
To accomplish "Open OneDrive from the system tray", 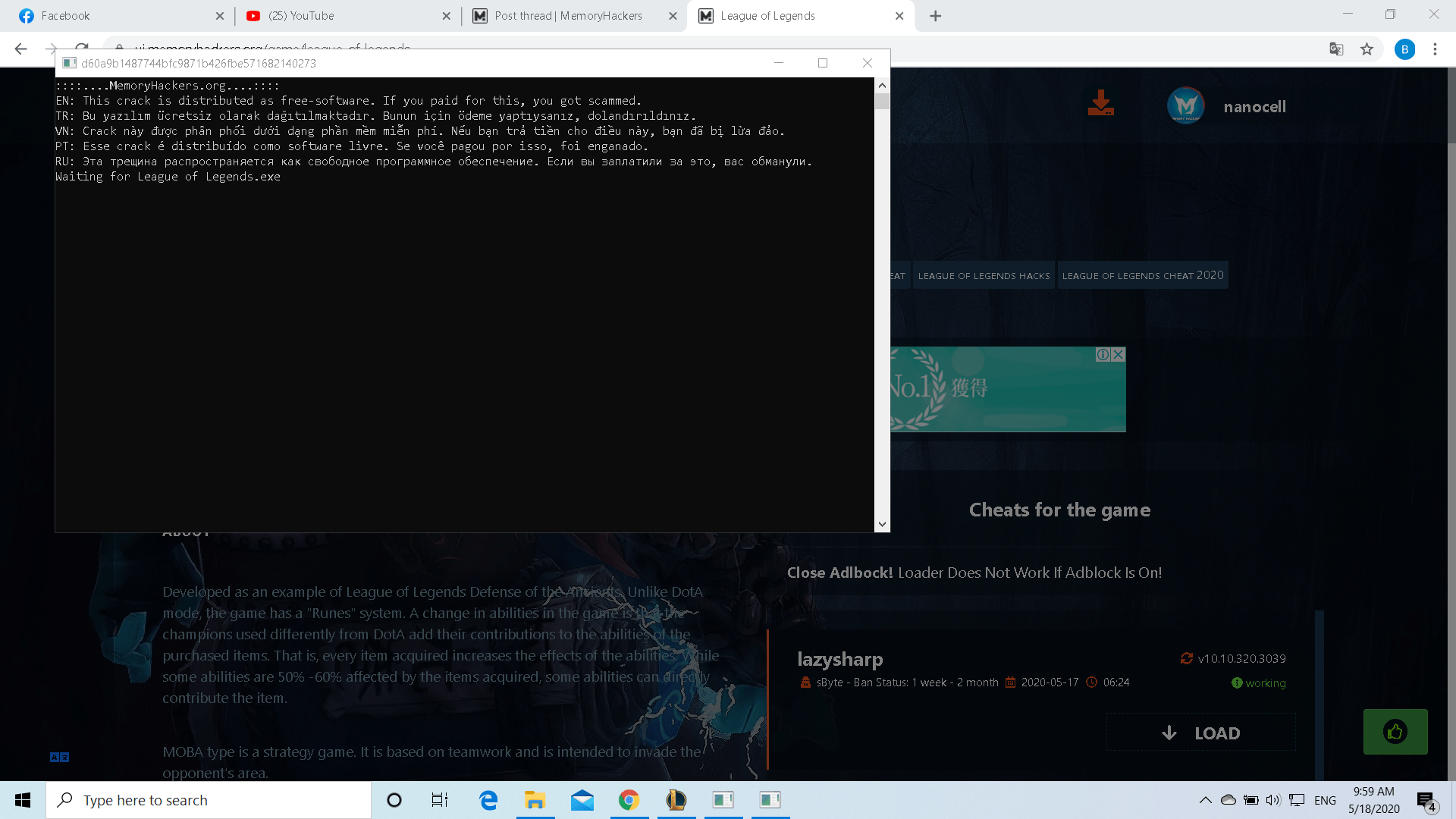I will tap(1228, 800).
